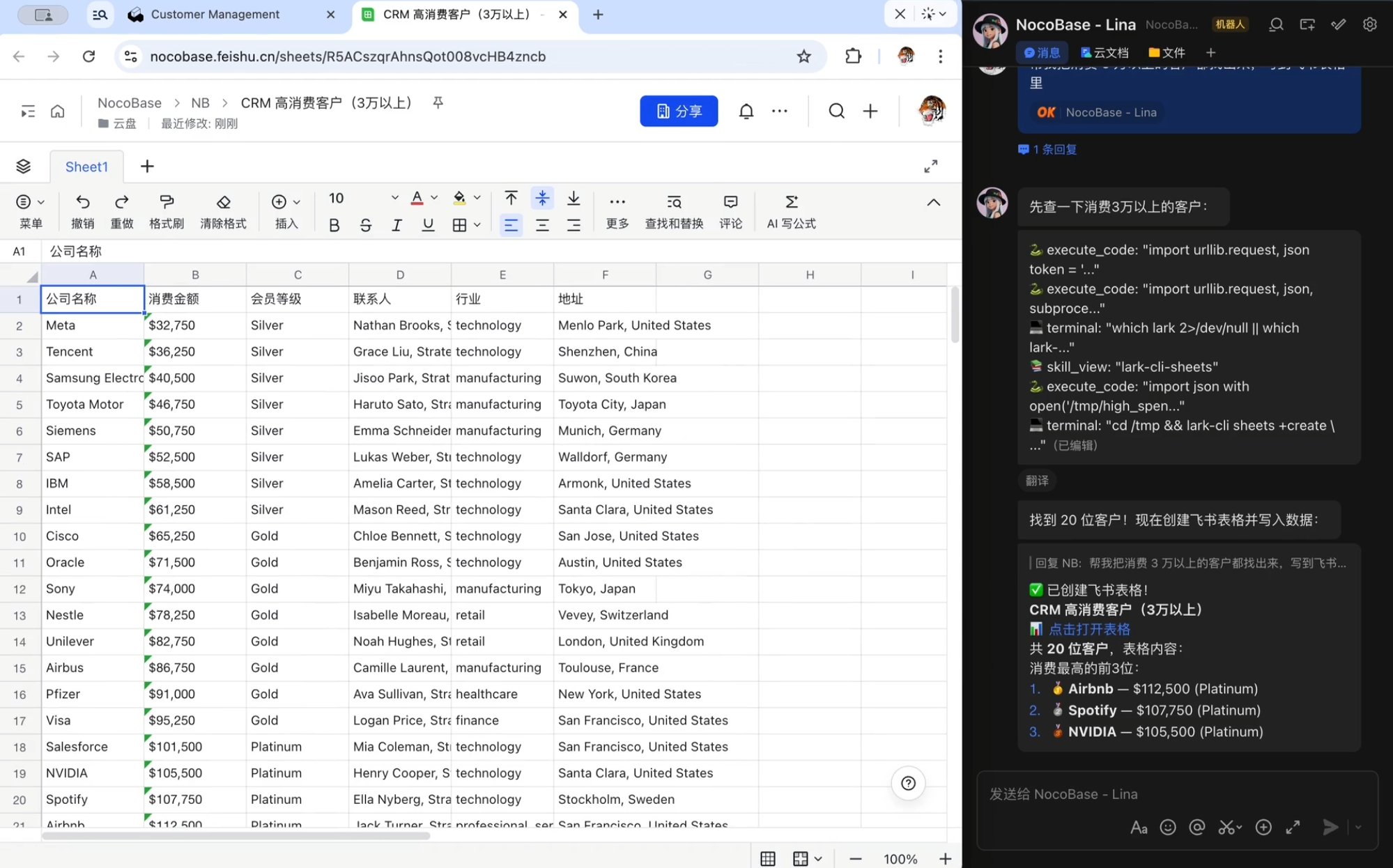Screen dimensions: 1393x868
Task: Open the comment tool
Action: [730, 211]
